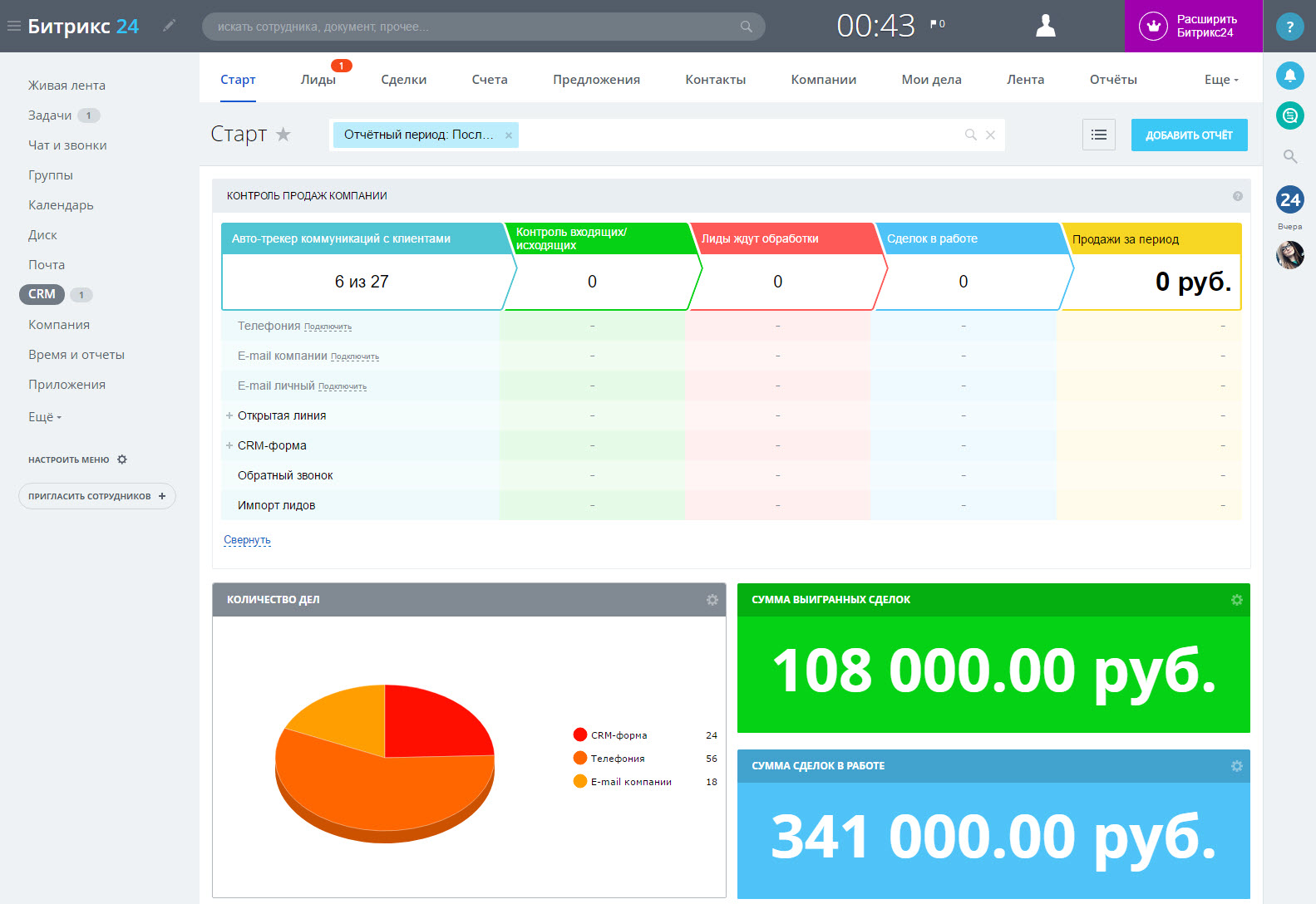1316x904 pixels.
Task: Click Расширить Битрикс24 button
Action: 1194,26
